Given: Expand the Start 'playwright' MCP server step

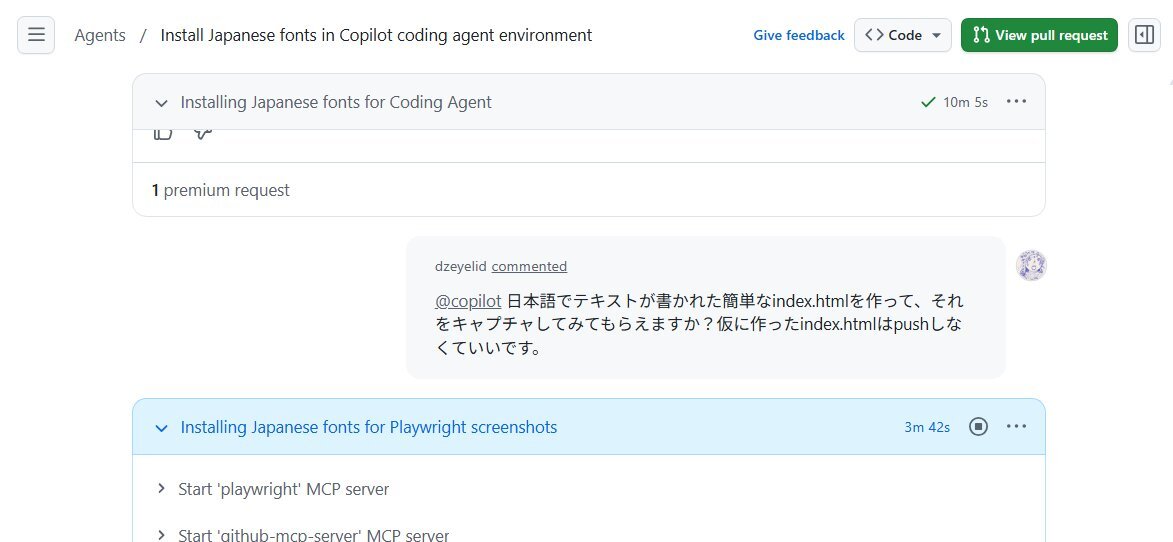Looking at the screenshot, I should [x=161, y=489].
